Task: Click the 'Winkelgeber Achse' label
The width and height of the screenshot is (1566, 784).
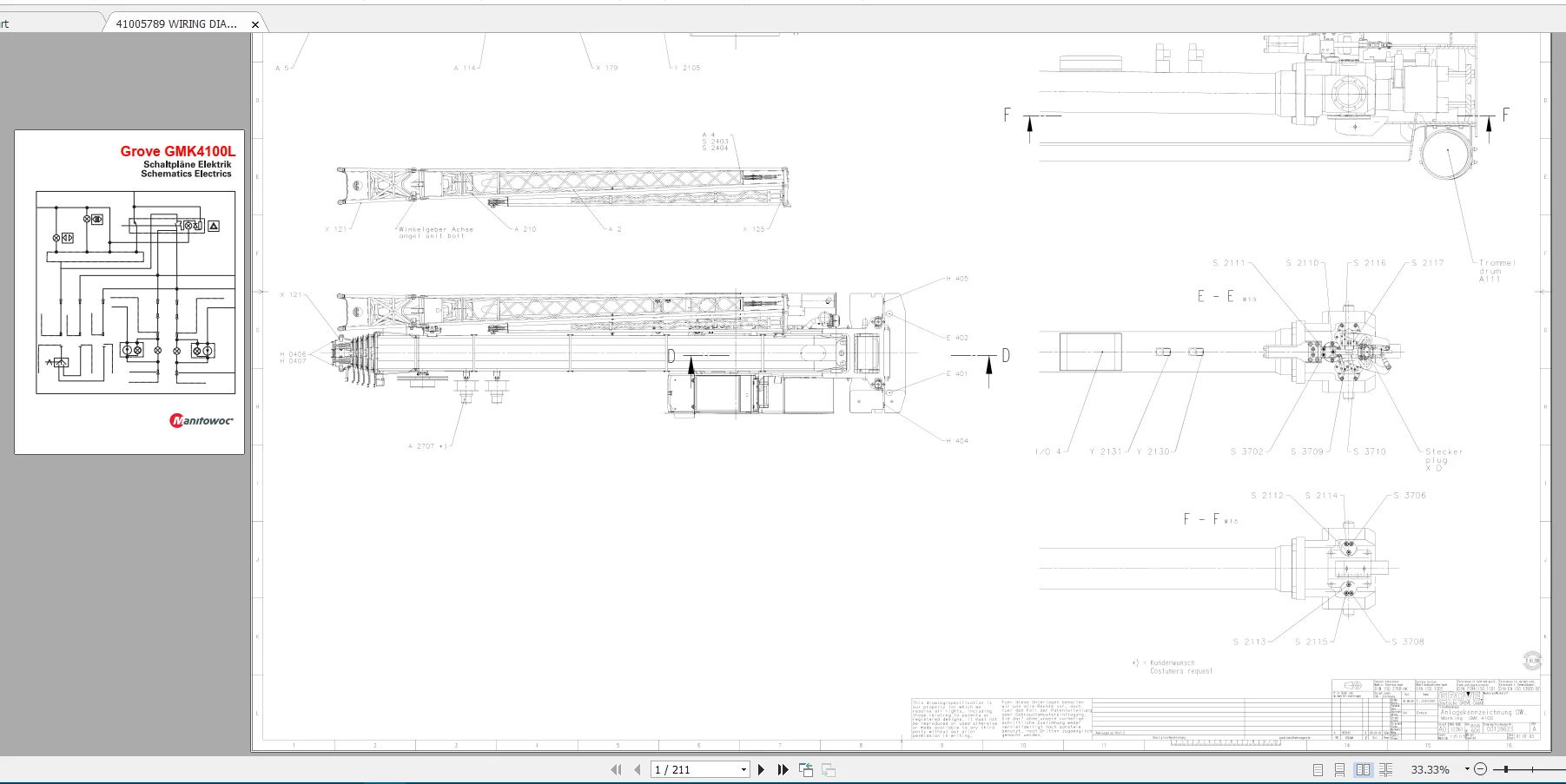Action: pyautogui.click(x=436, y=229)
